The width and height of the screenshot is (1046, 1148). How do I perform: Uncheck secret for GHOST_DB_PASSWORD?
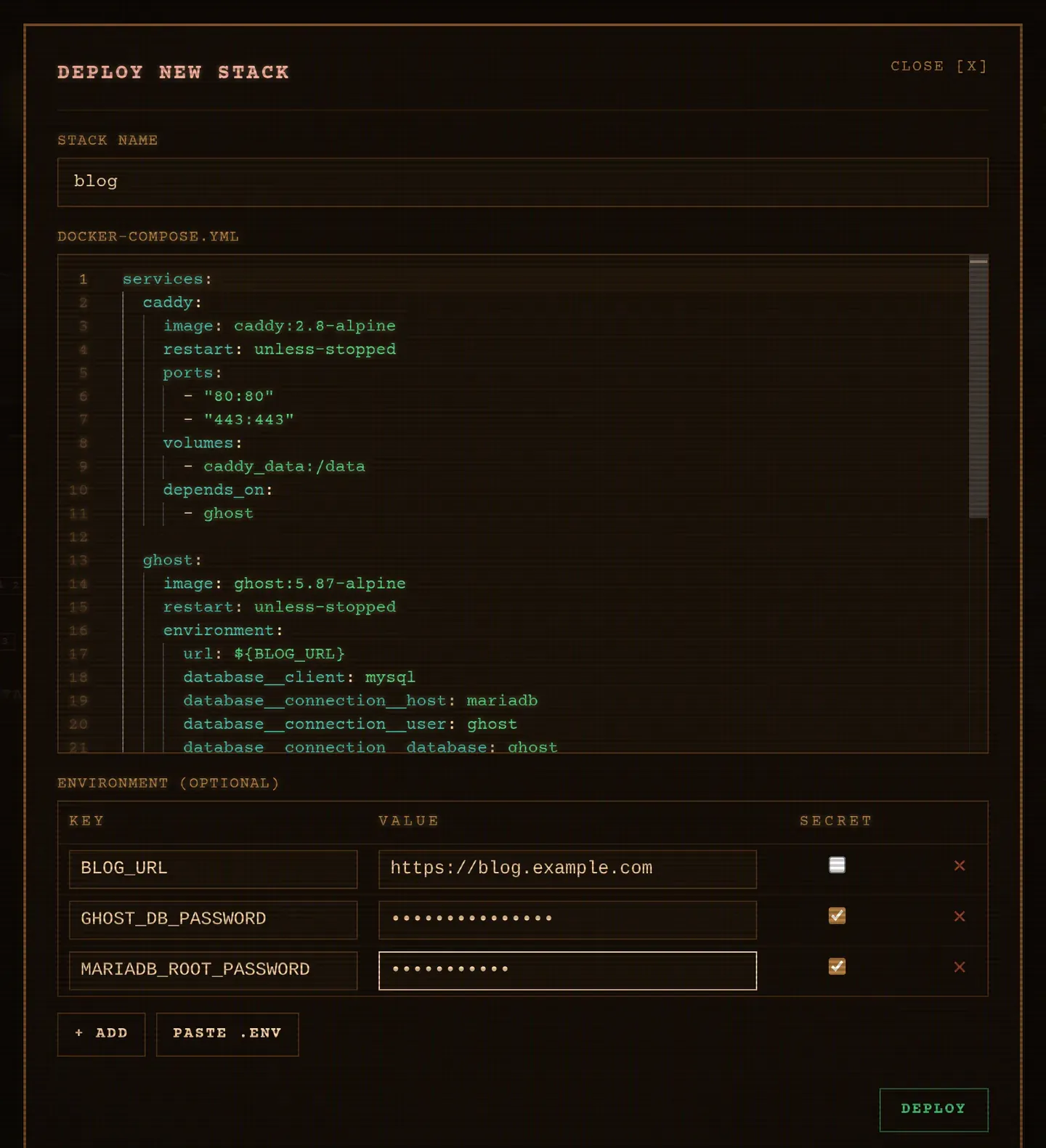pyautogui.click(x=837, y=915)
